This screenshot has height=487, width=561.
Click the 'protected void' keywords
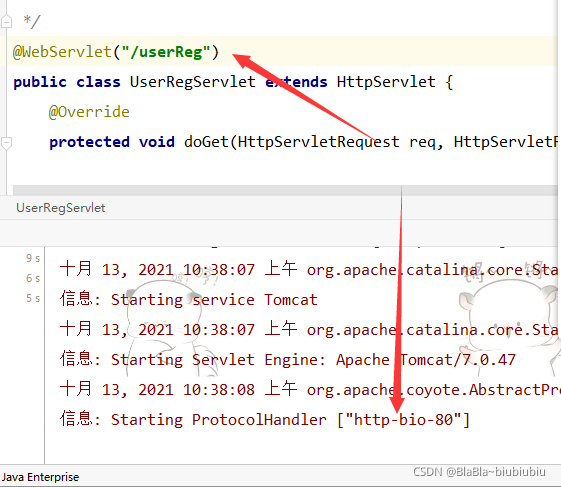112,142
